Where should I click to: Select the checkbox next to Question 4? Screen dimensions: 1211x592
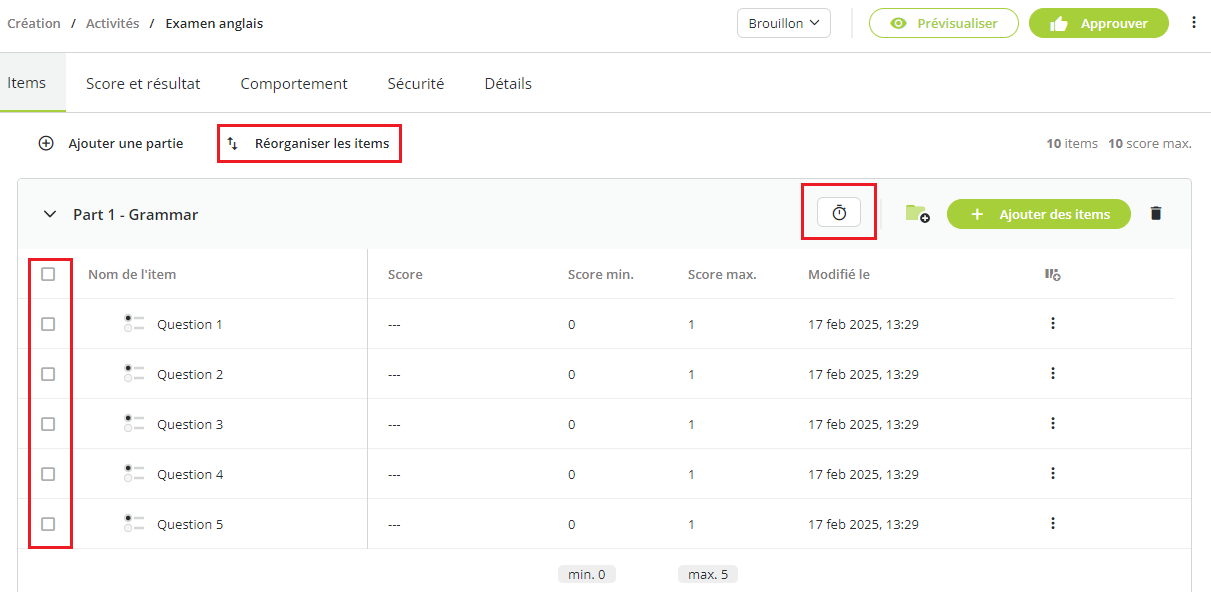pyautogui.click(x=48, y=474)
